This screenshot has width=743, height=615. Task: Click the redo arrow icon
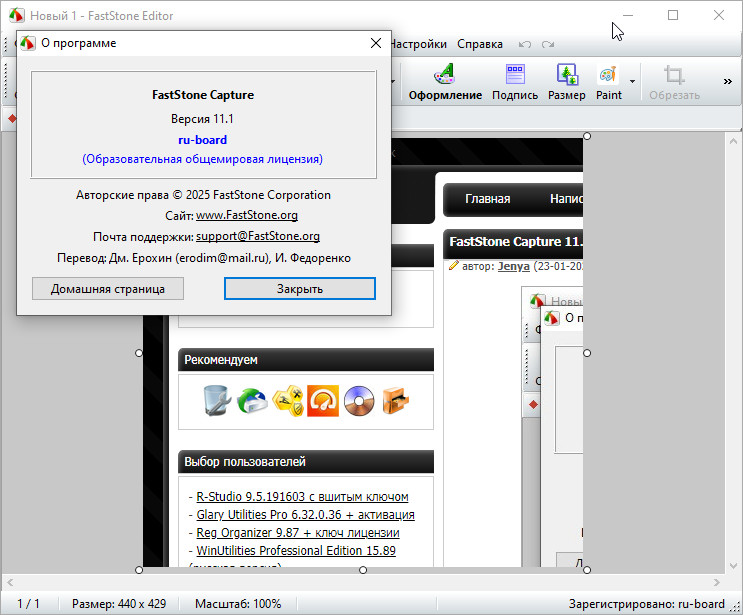[x=548, y=45]
